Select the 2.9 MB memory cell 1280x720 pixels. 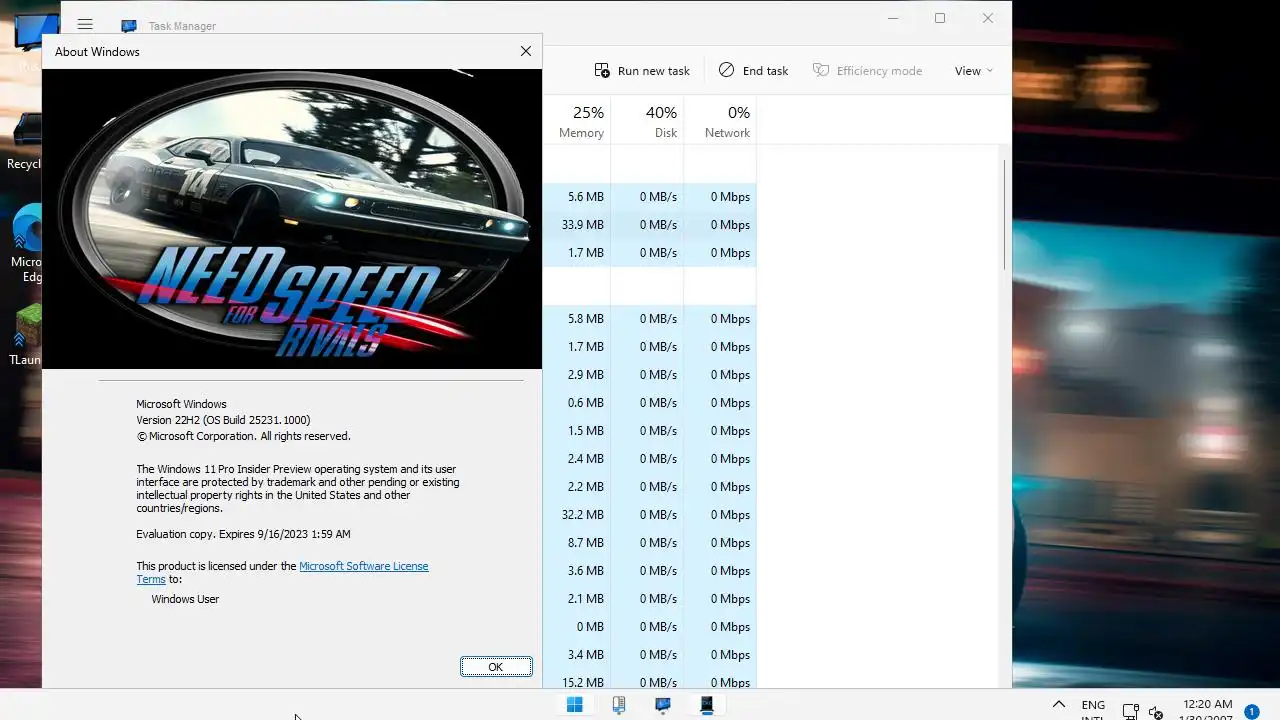coord(577,375)
